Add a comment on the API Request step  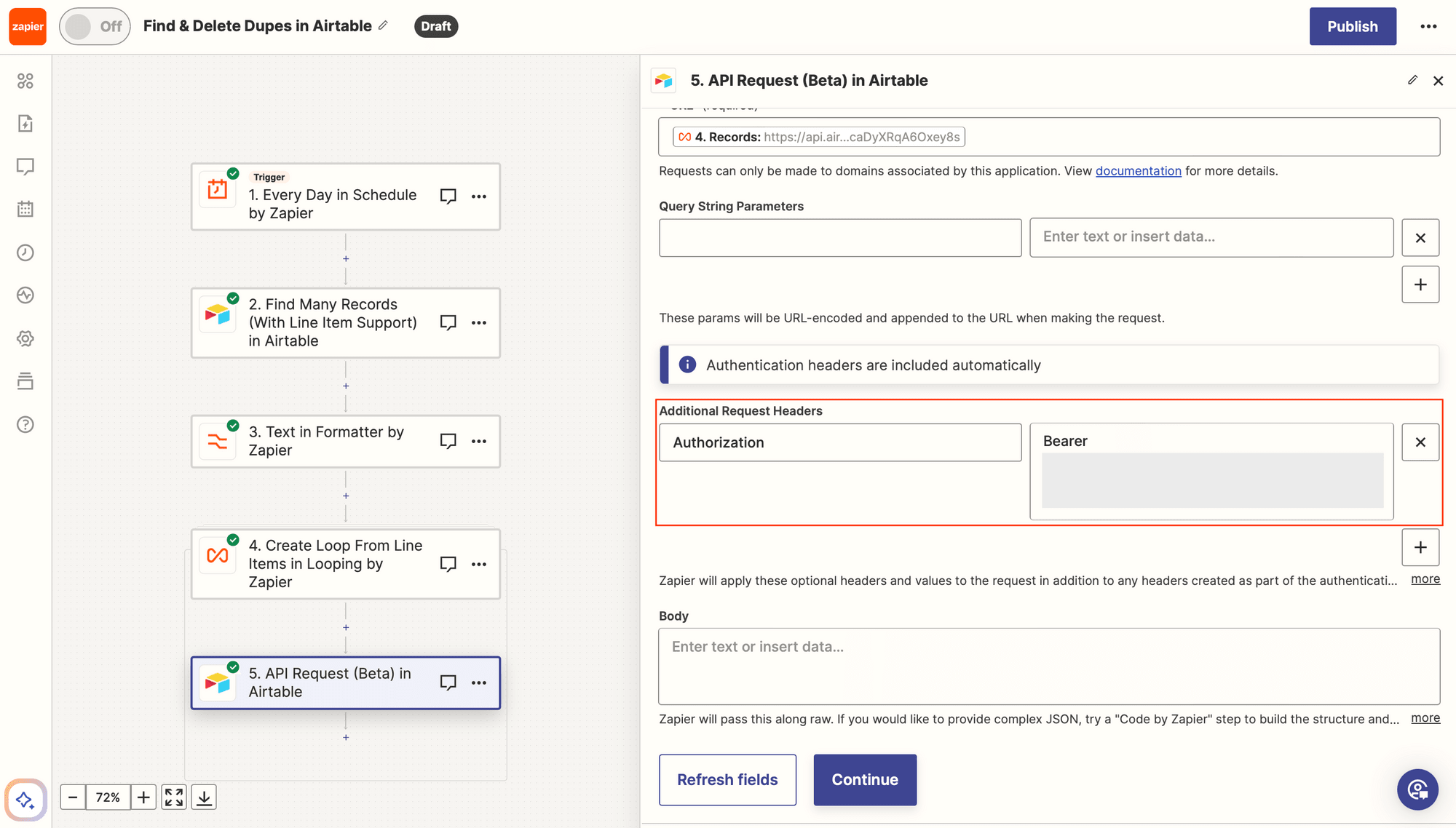[448, 682]
